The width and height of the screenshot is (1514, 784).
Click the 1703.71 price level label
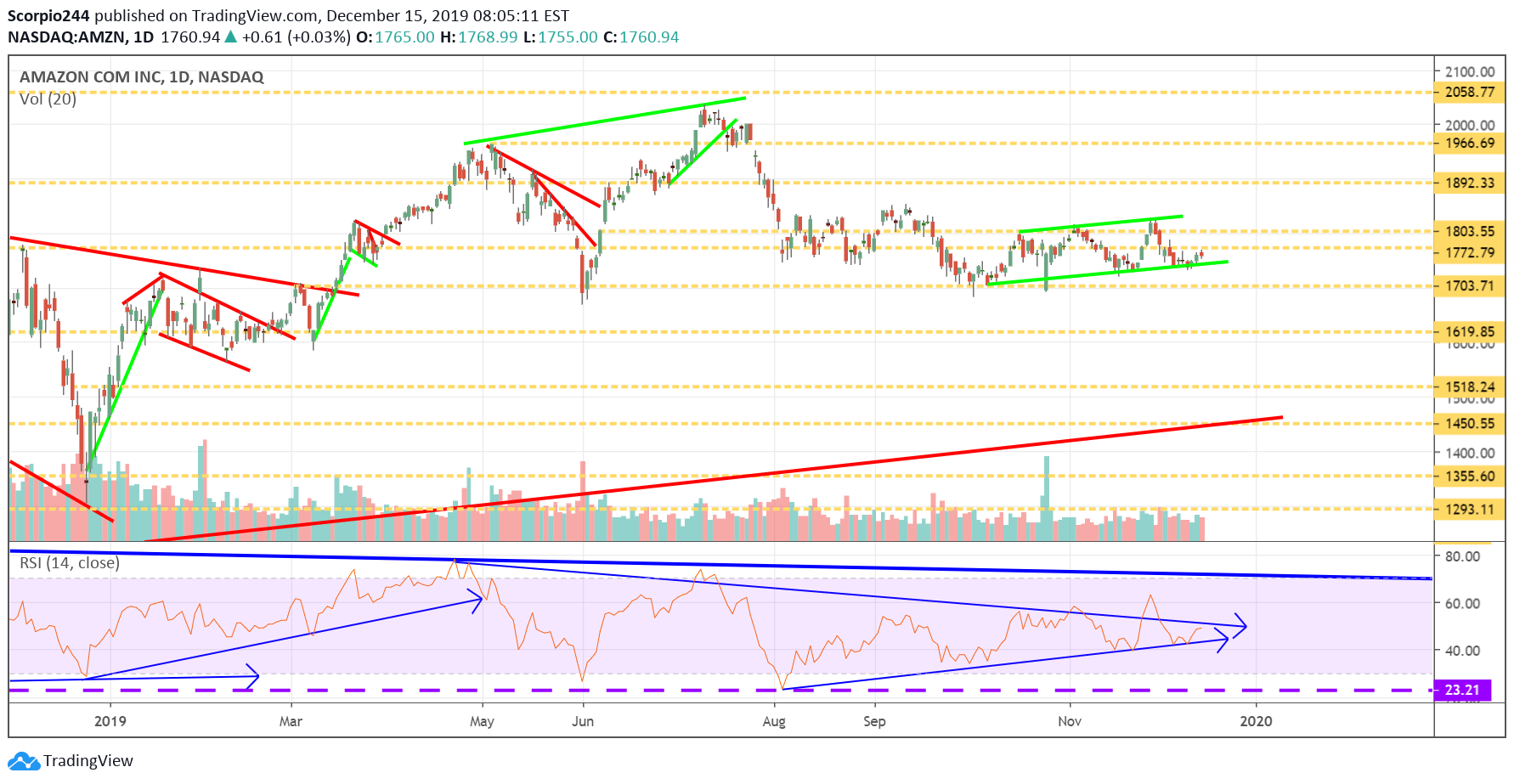click(x=1470, y=286)
